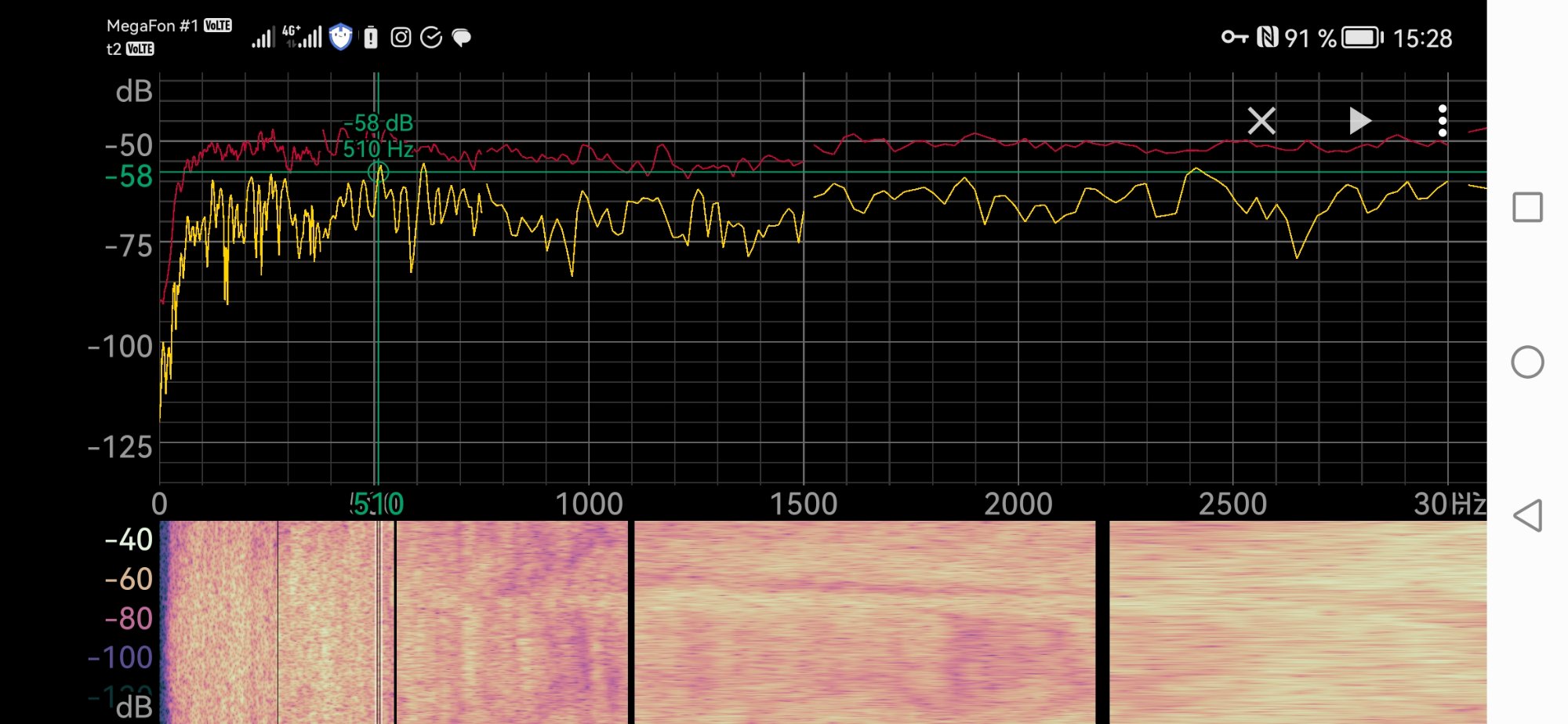Tap the spectrogram -60 dB color scale label
The width and height of the screenshot is (1568, 724).
pos(129,579)
